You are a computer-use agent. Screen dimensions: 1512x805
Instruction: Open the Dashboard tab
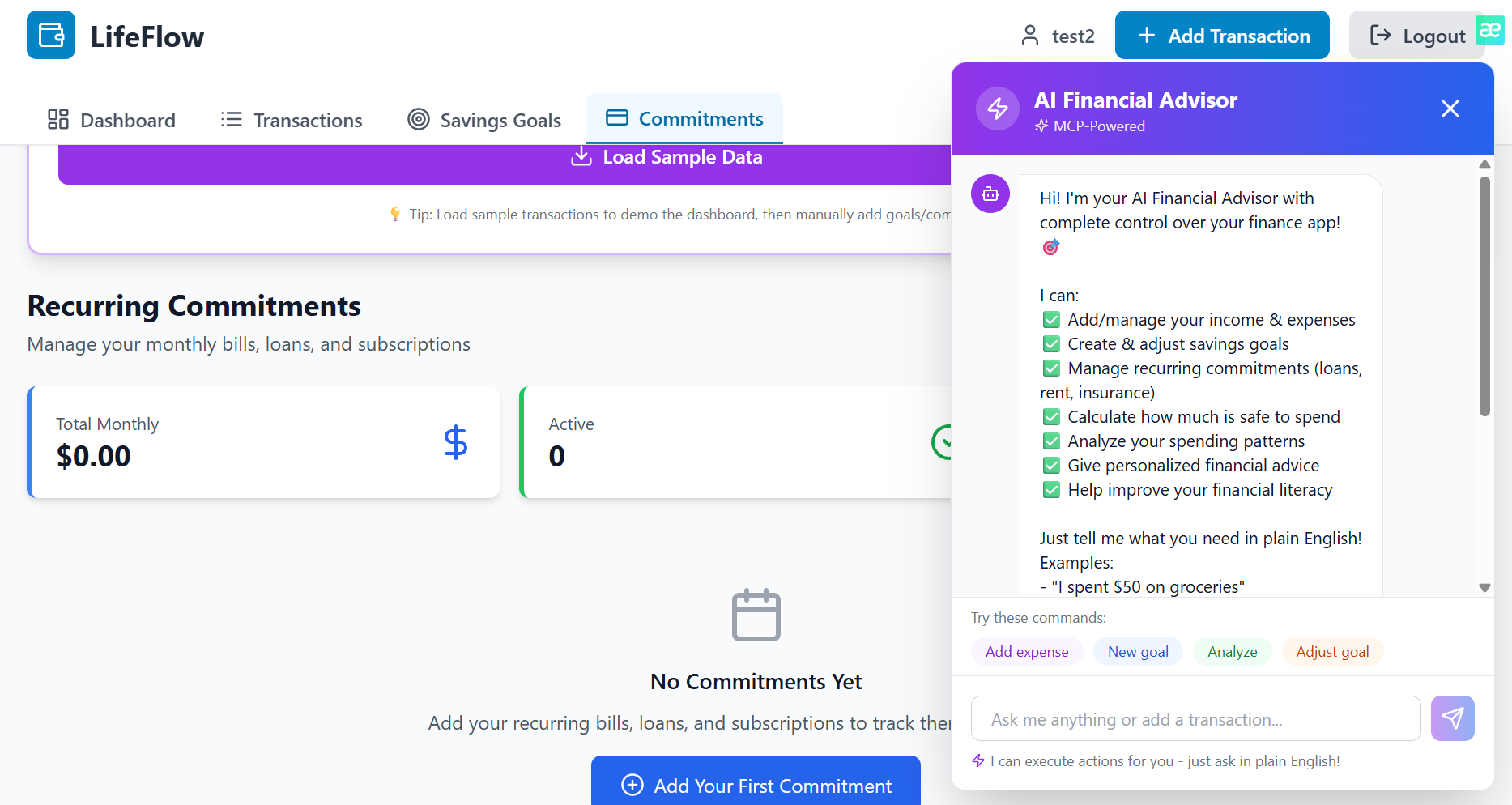[x=112, y=120]
